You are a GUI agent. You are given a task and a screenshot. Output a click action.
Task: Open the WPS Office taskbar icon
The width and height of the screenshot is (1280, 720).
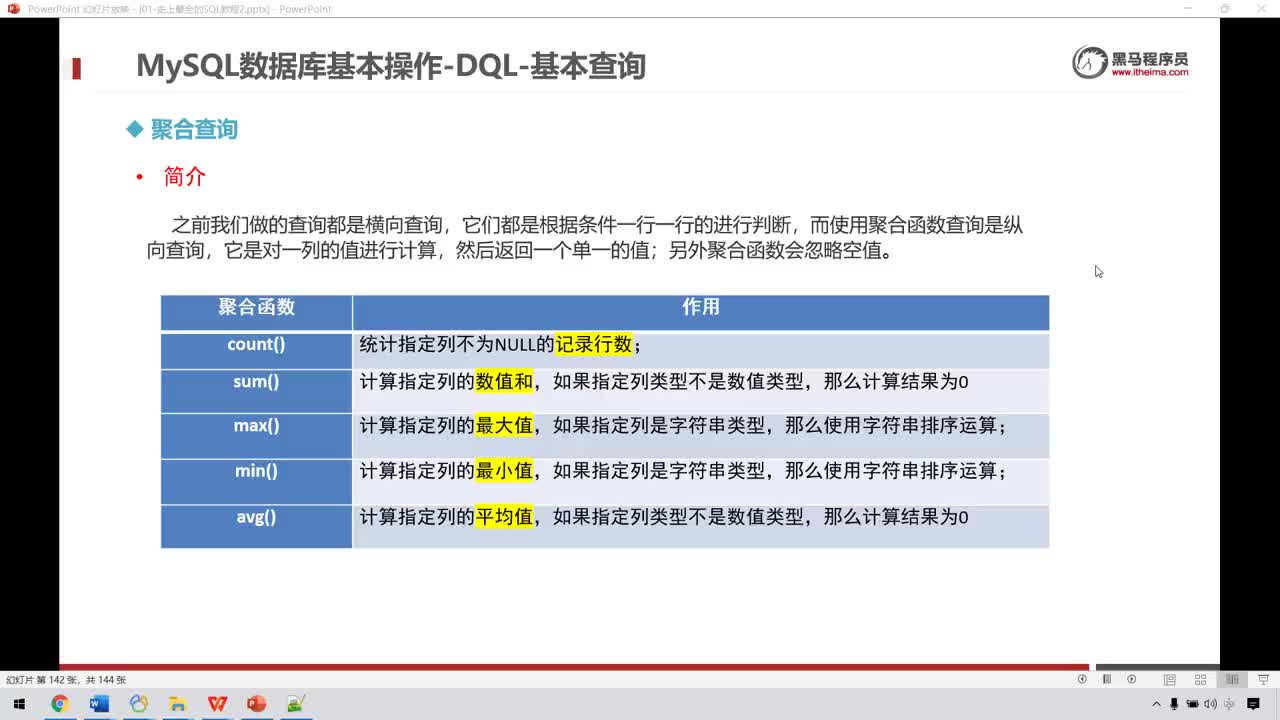(217, 704)
